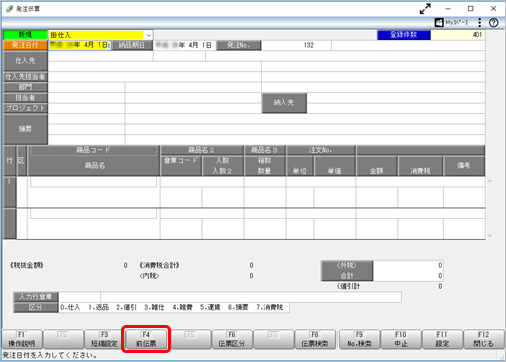506x362 pixels.
Task: Click the grid scroll down arrow
Action: (490, 235)
